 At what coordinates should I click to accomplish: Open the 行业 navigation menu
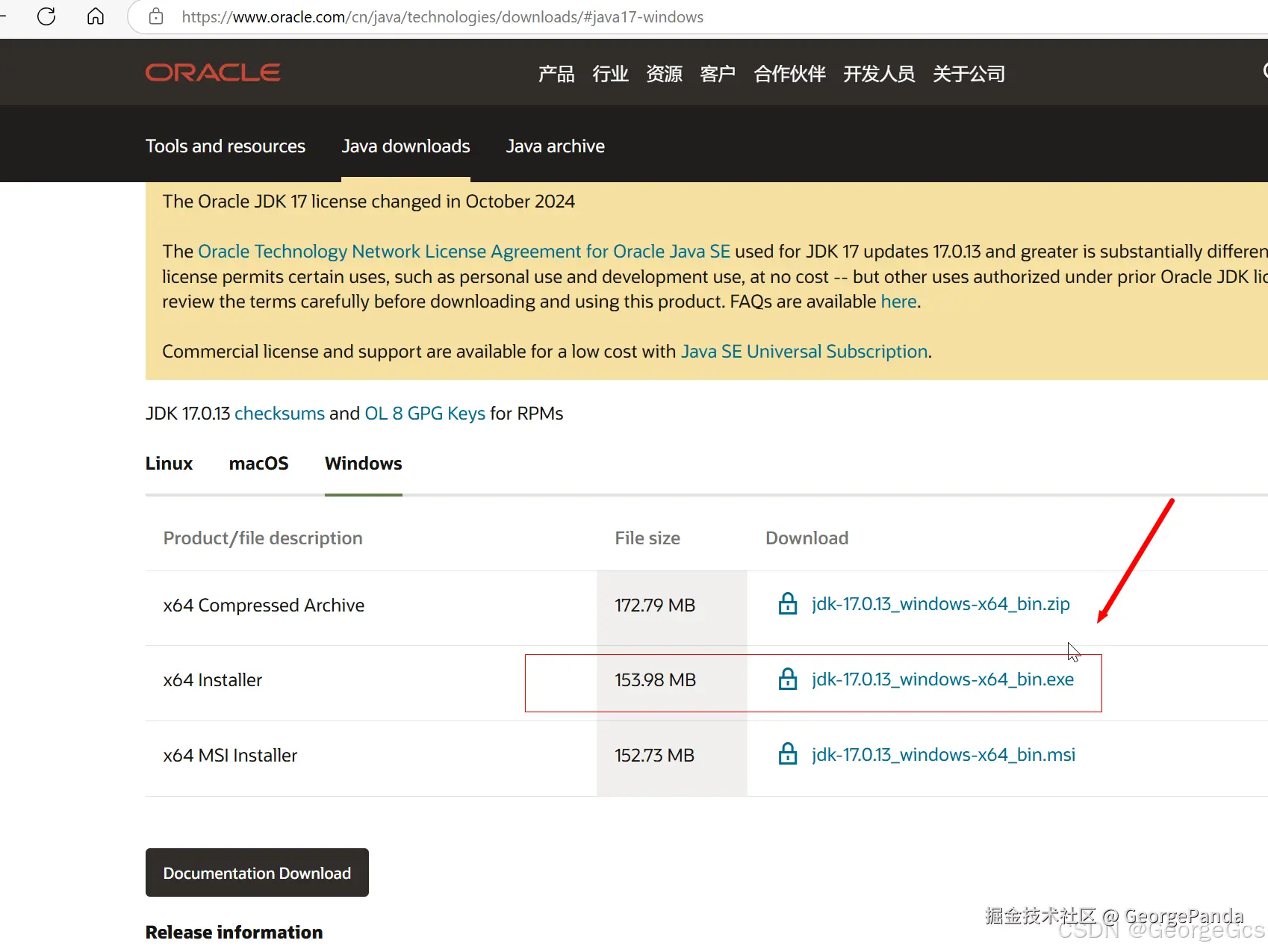610,74
